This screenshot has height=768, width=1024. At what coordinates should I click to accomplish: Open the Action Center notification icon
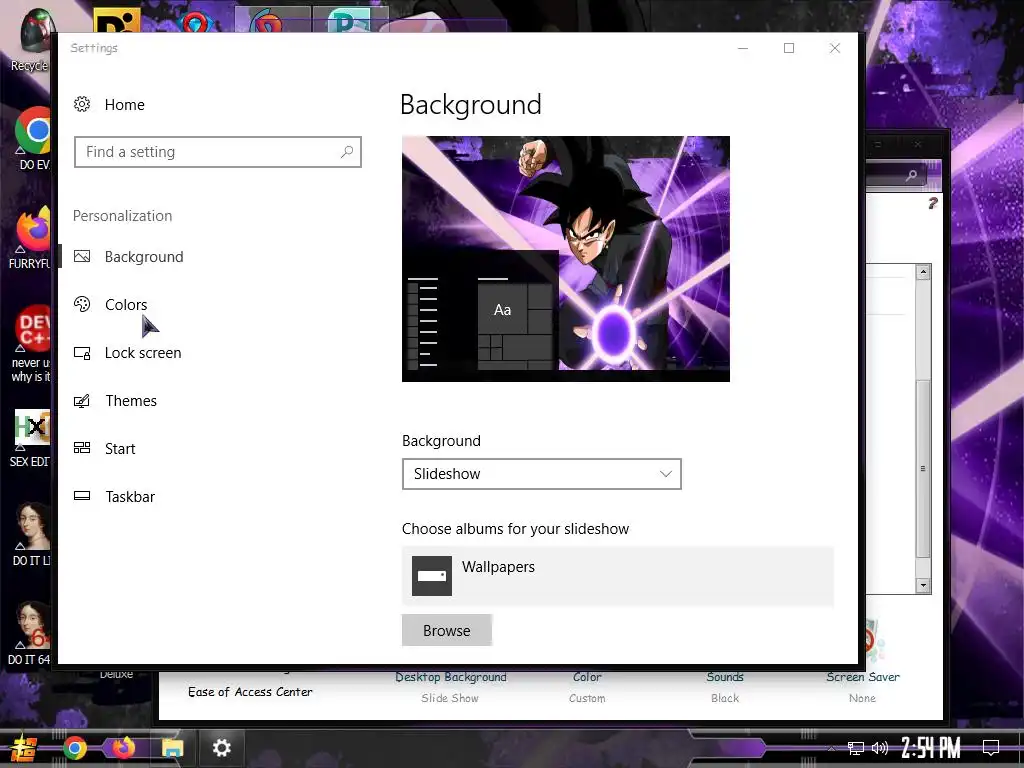point(991,748)
